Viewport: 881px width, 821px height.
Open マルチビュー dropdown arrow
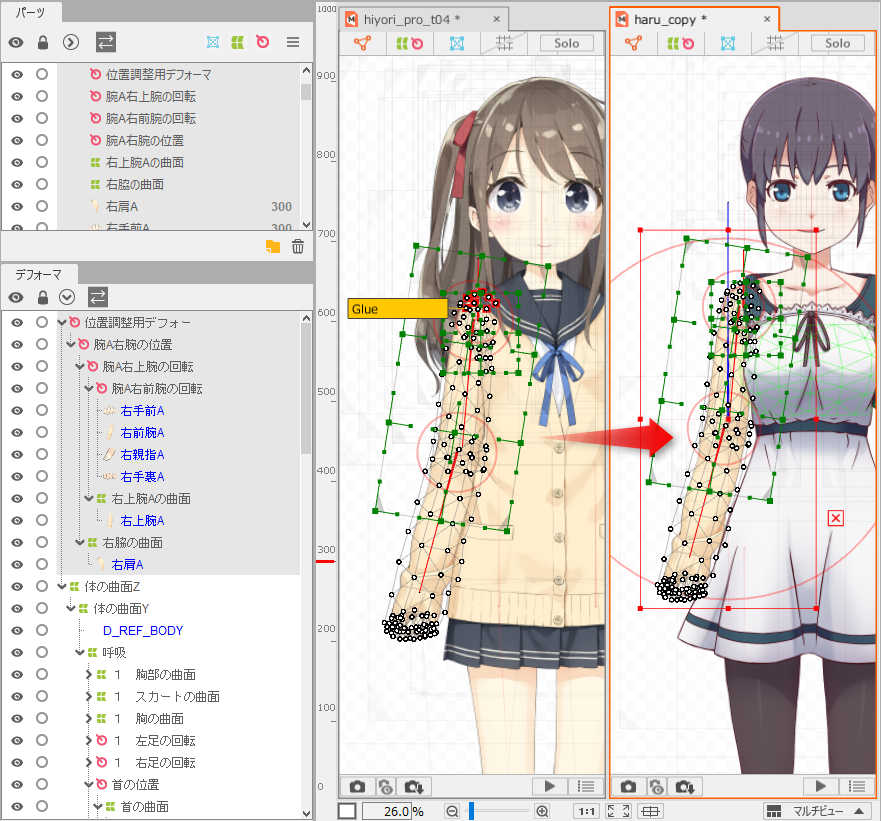click(x=859, y=811)
